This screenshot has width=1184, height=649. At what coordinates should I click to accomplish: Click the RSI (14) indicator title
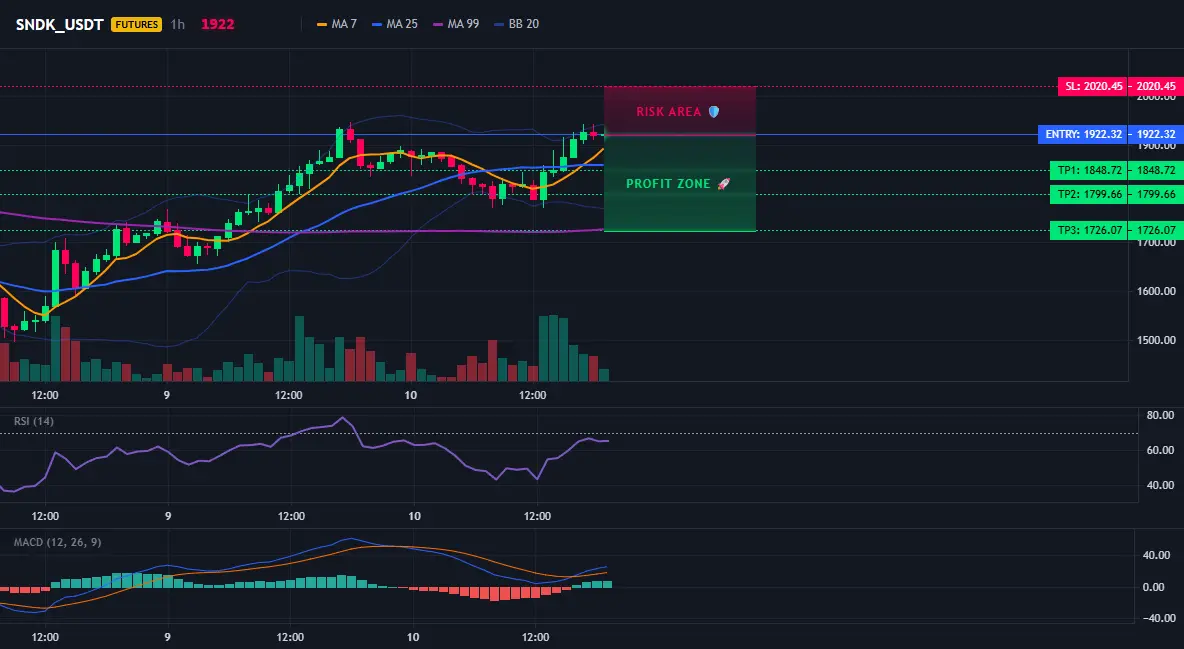[x=34, y=421]
